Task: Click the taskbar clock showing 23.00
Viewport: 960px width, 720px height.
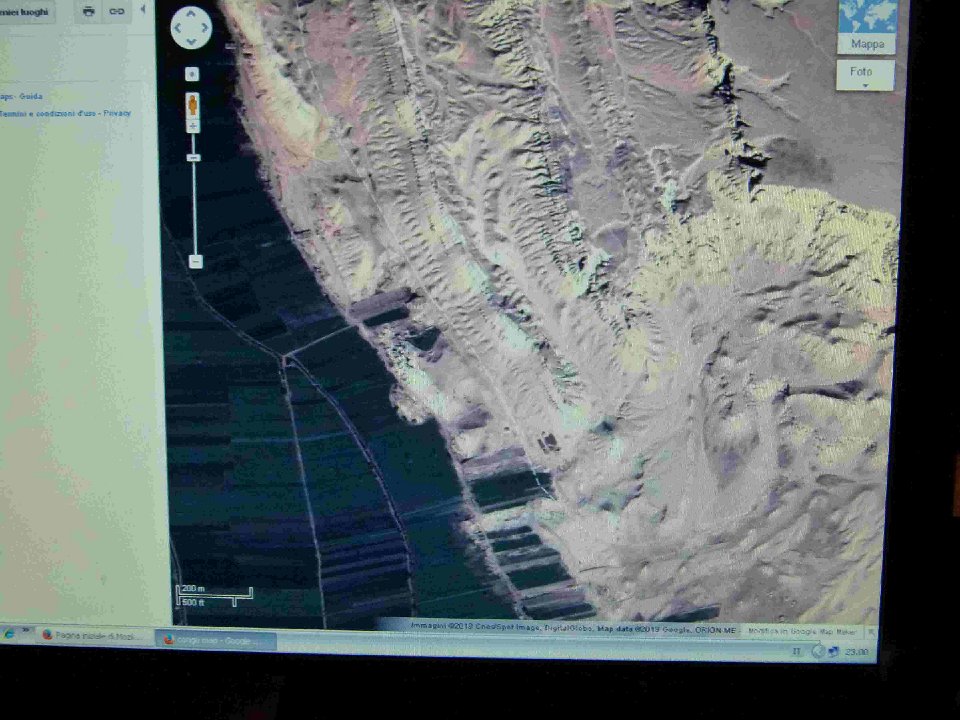Action: [857, 652]
